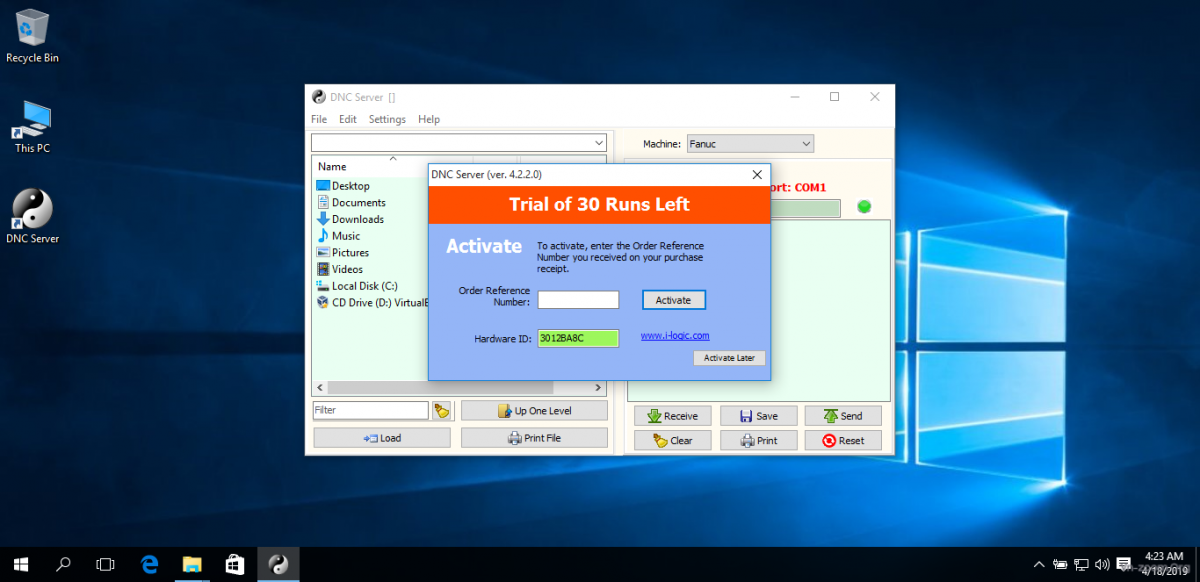
Task: Click the Hardware ID field 3012BA8C
Action: [x=578, y=338]
